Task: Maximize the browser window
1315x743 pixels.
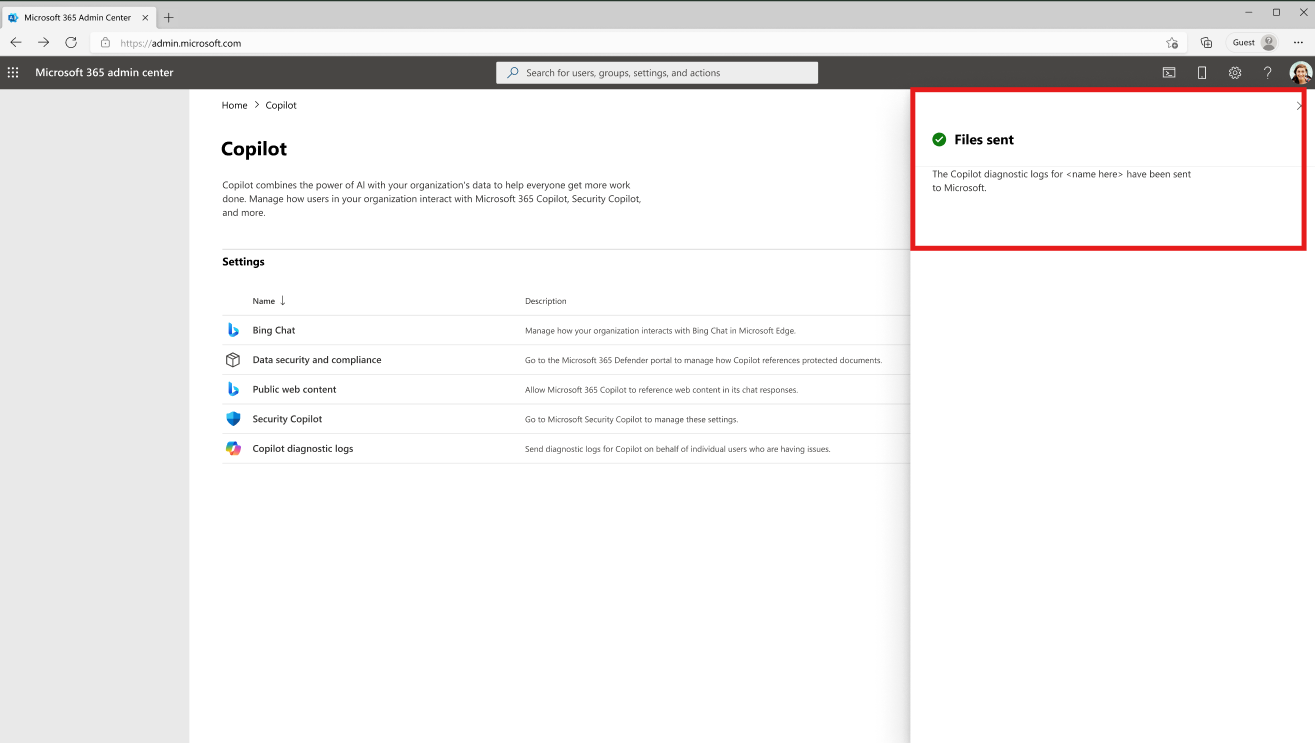Action: (1276, 12)
